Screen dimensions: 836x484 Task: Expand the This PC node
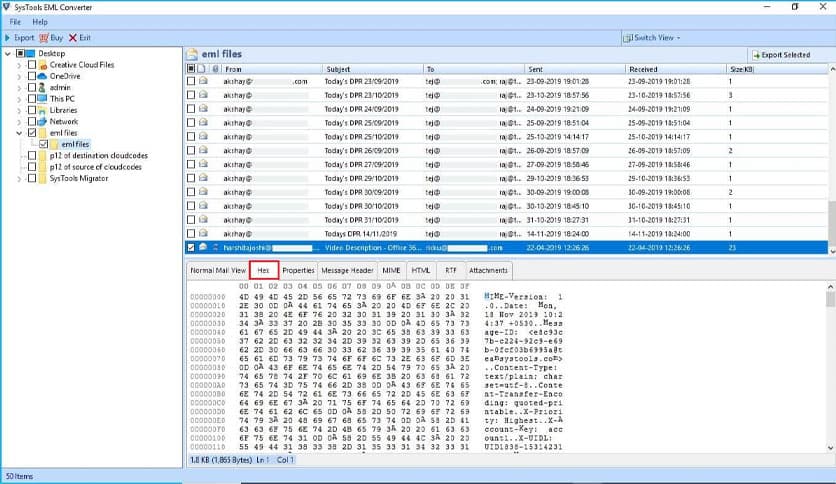coord(19,99)
